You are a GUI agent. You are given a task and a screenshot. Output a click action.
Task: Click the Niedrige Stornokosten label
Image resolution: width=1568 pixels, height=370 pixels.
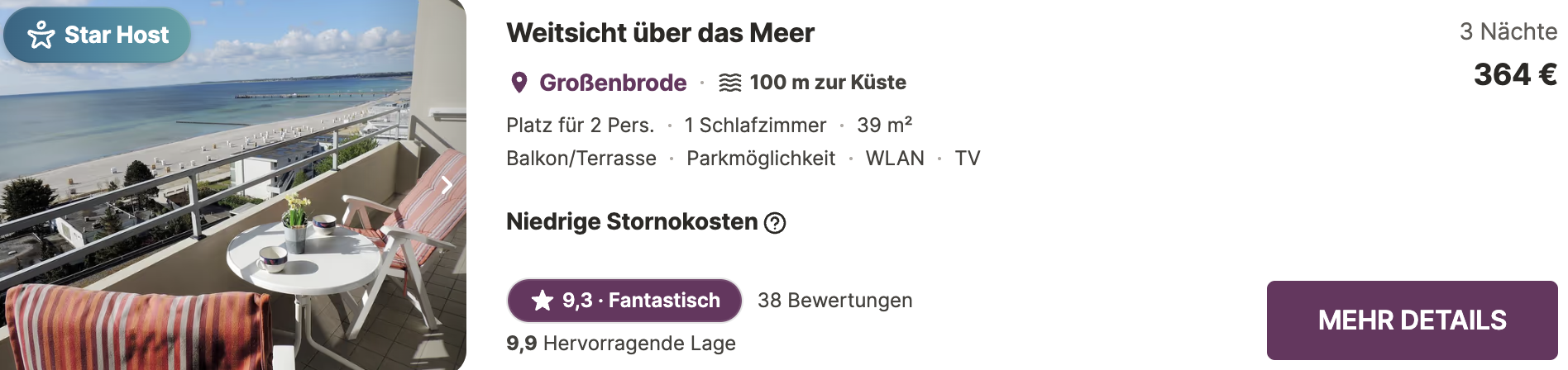point(632,221)
